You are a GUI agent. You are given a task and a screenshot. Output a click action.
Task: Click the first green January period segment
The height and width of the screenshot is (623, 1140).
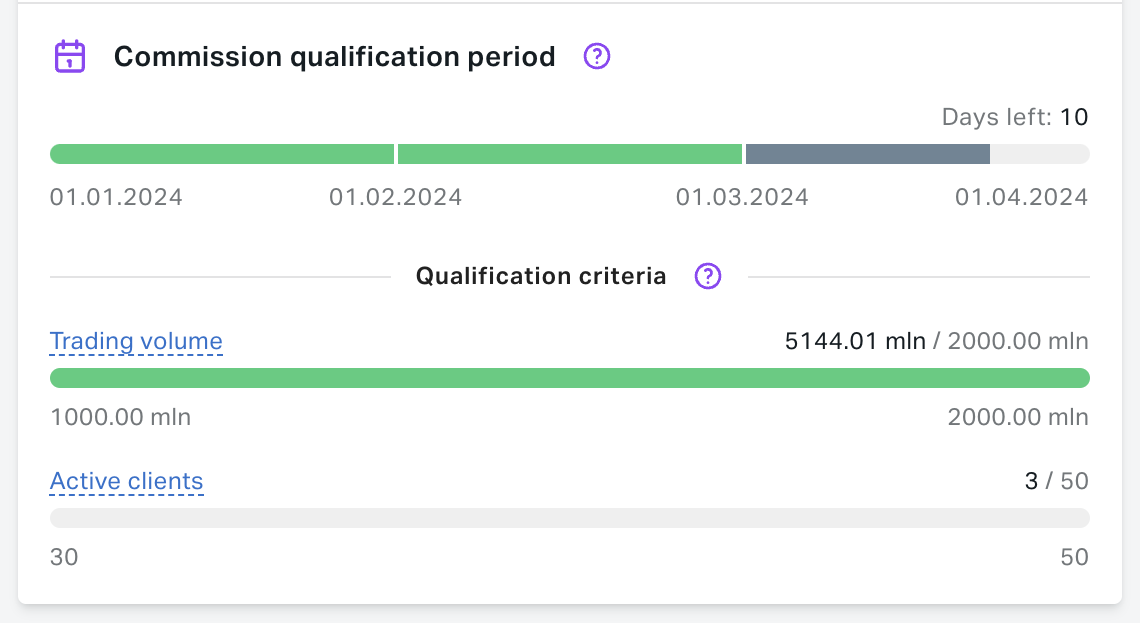[222, 154]
